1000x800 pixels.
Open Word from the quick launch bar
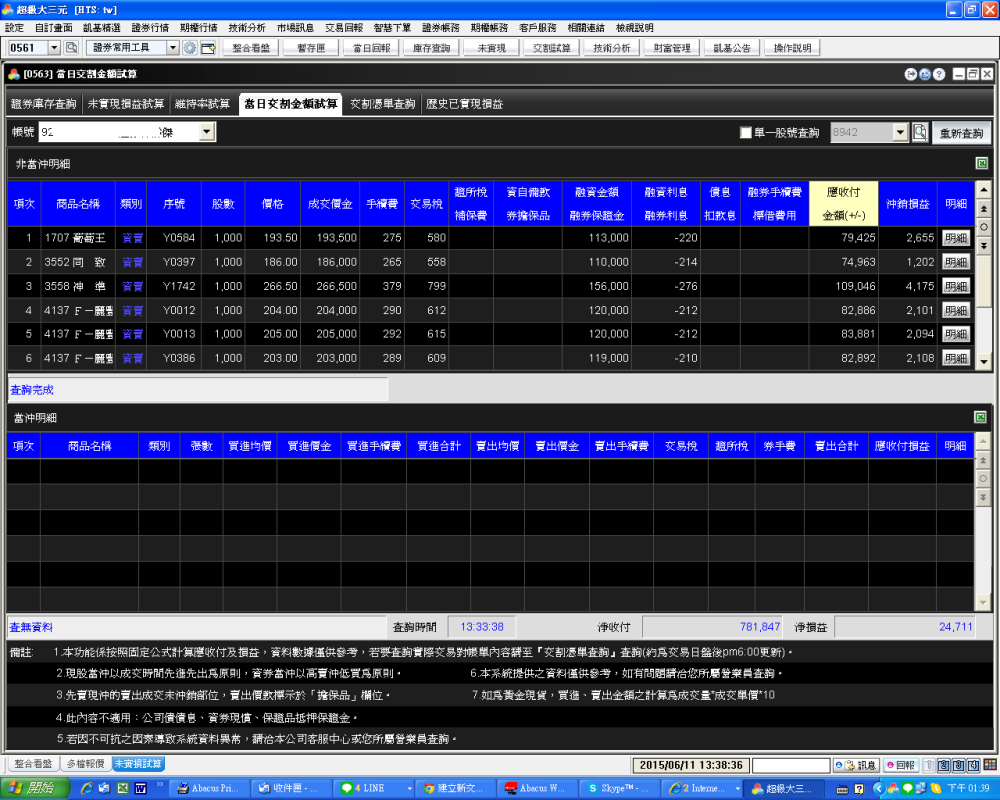[141, 788]
